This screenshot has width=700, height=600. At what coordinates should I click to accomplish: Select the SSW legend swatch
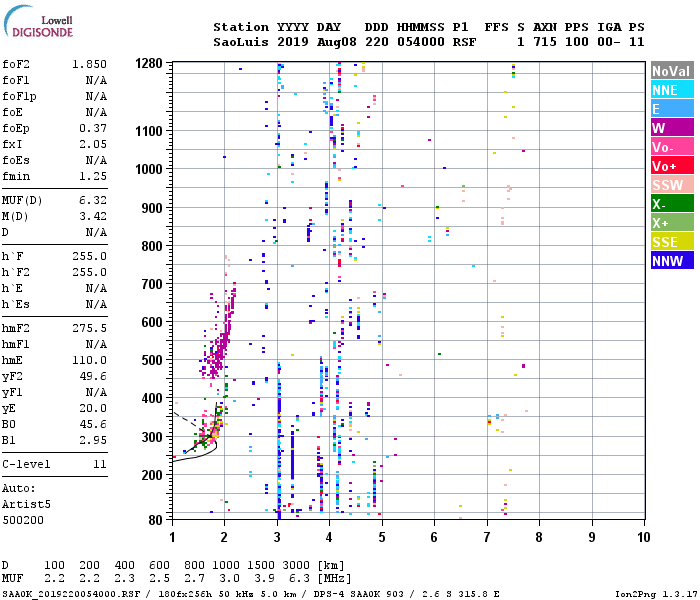pyautogui.click(x=672, y=185)
